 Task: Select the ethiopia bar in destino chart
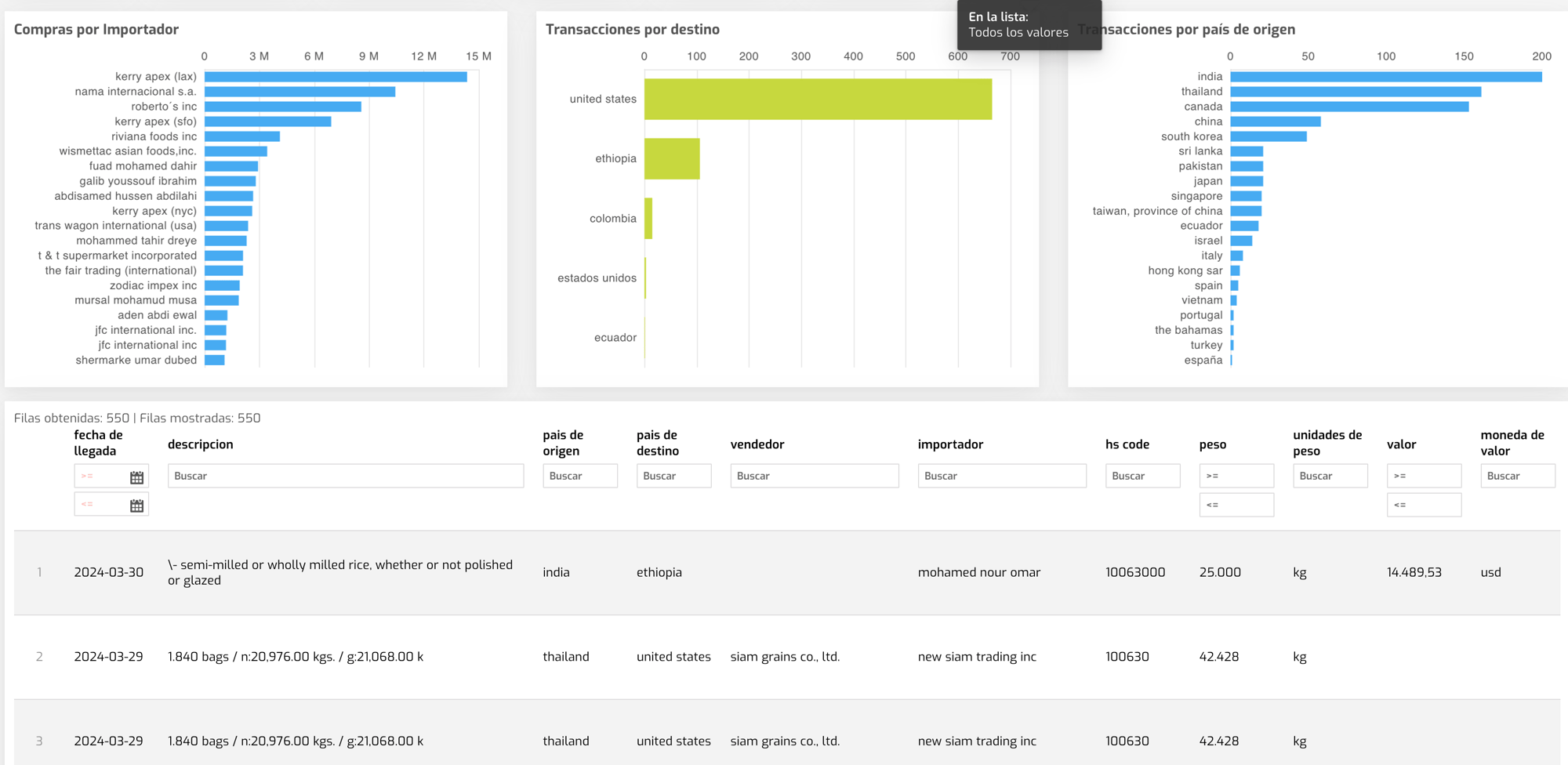point(671,159)
